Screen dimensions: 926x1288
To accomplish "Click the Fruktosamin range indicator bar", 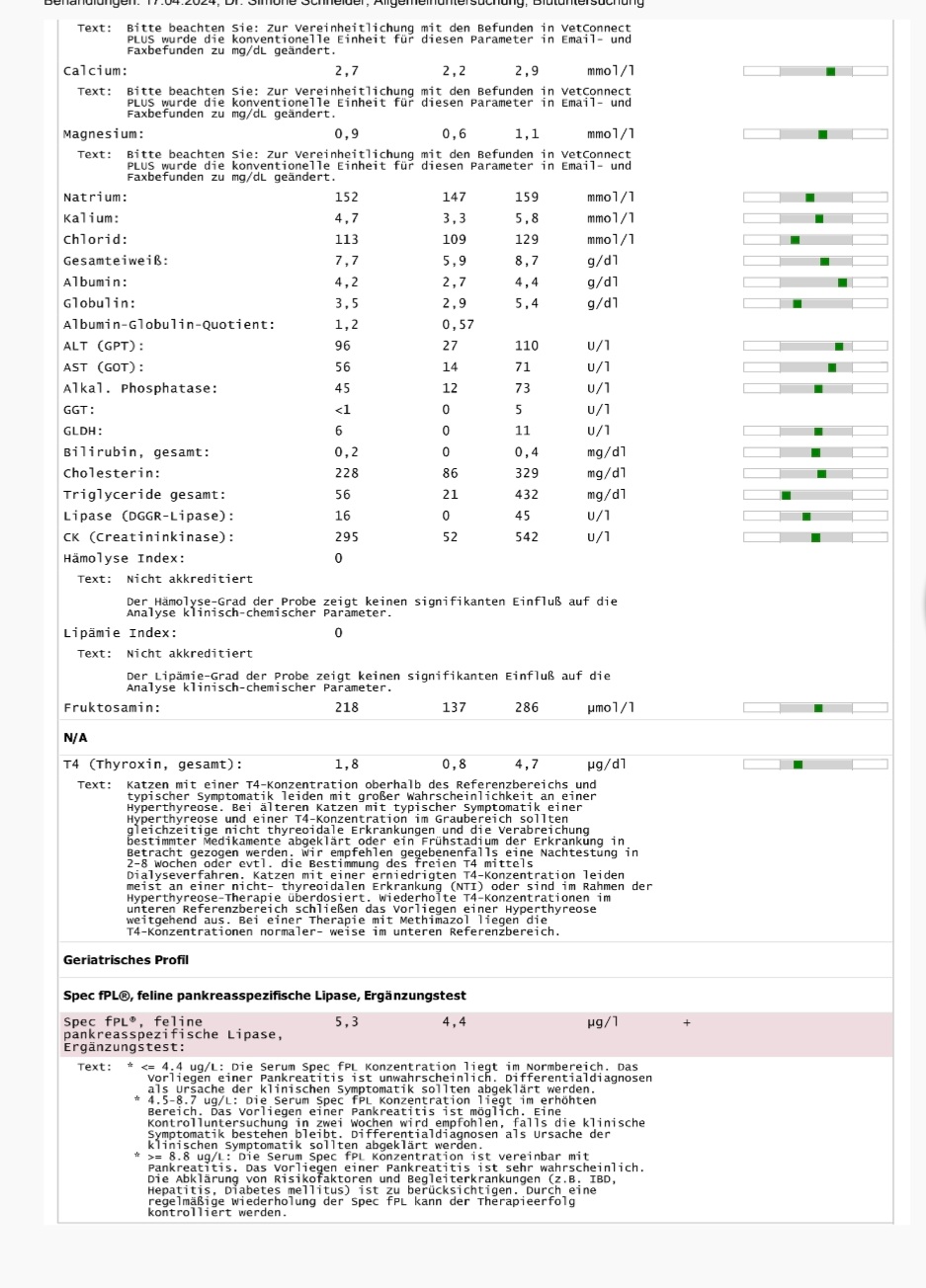I will (815, 708).
